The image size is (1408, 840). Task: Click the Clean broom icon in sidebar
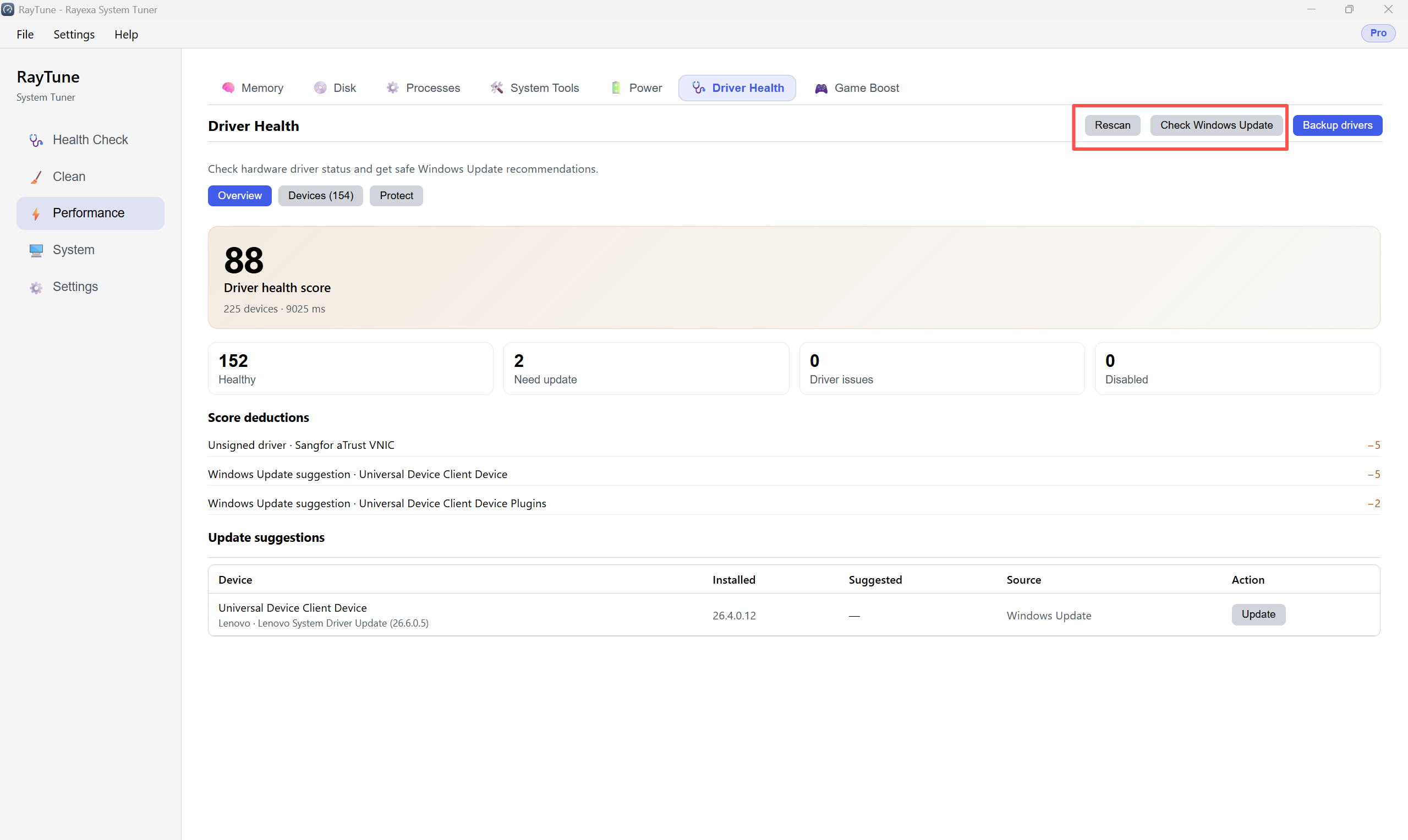[36, 177]
